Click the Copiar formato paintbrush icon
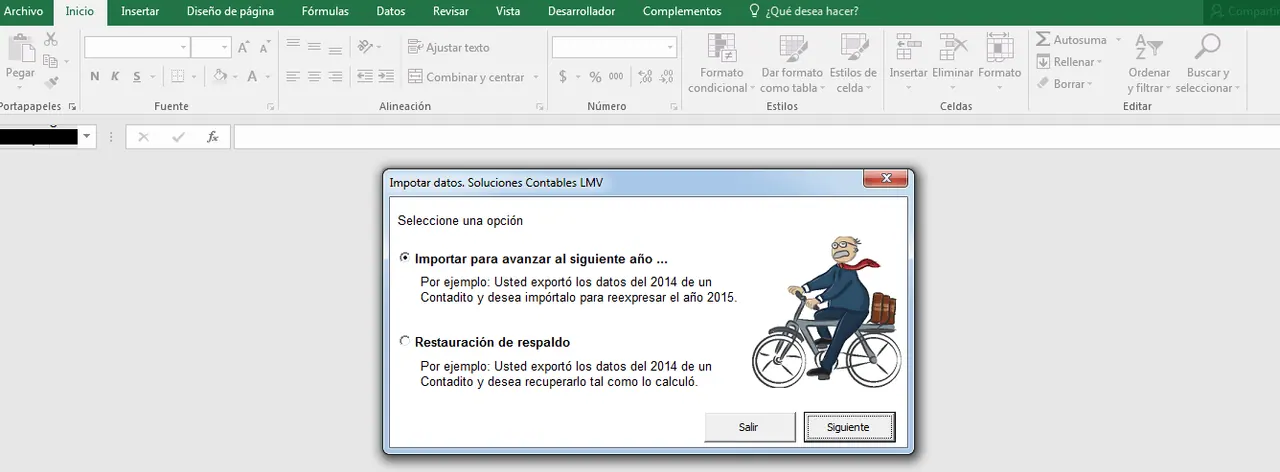This screenshot has width=1280, height=472. click(x=51, y=83)
